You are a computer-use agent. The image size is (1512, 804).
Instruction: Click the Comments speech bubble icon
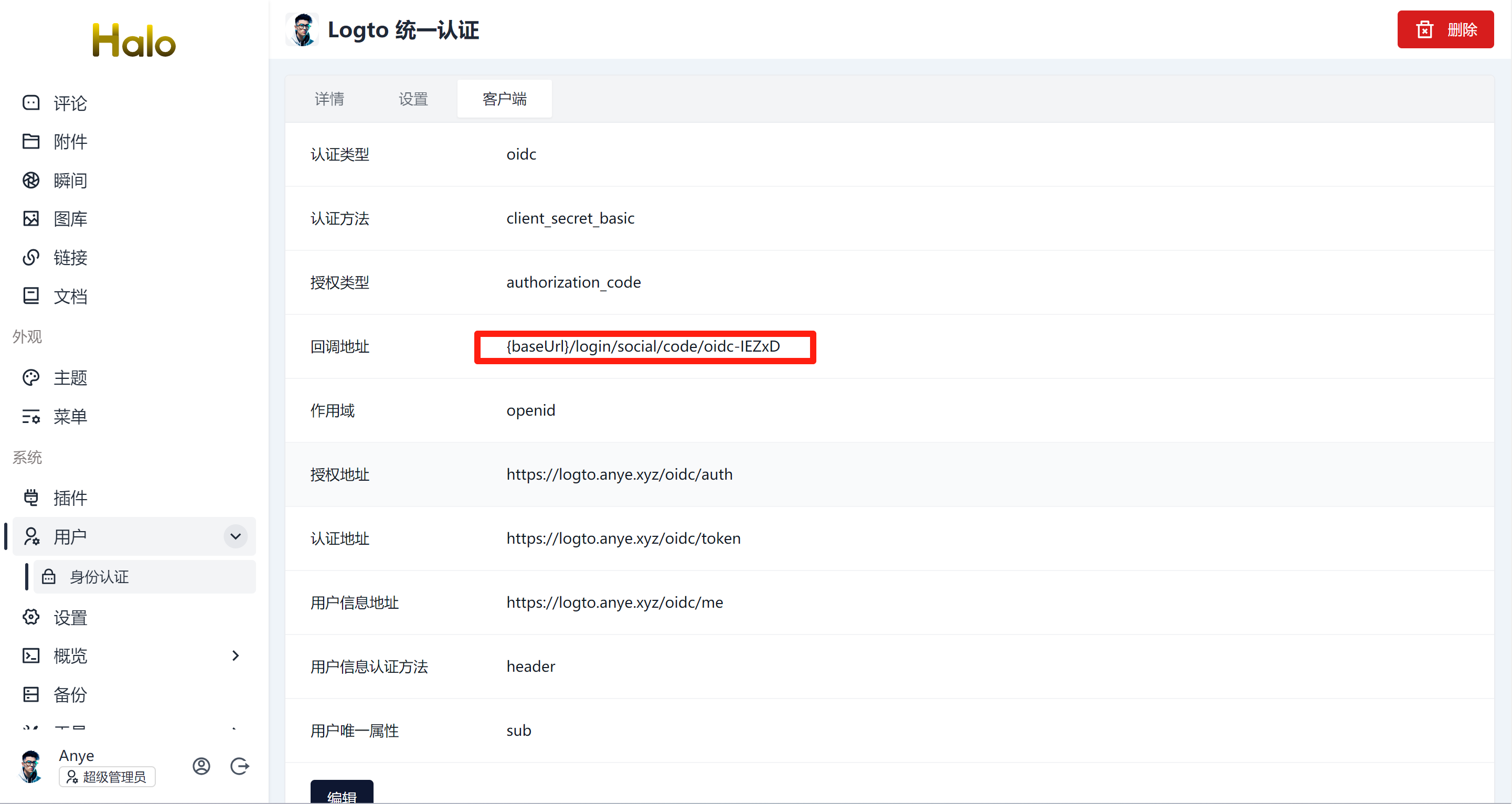(x=31, y=103)
